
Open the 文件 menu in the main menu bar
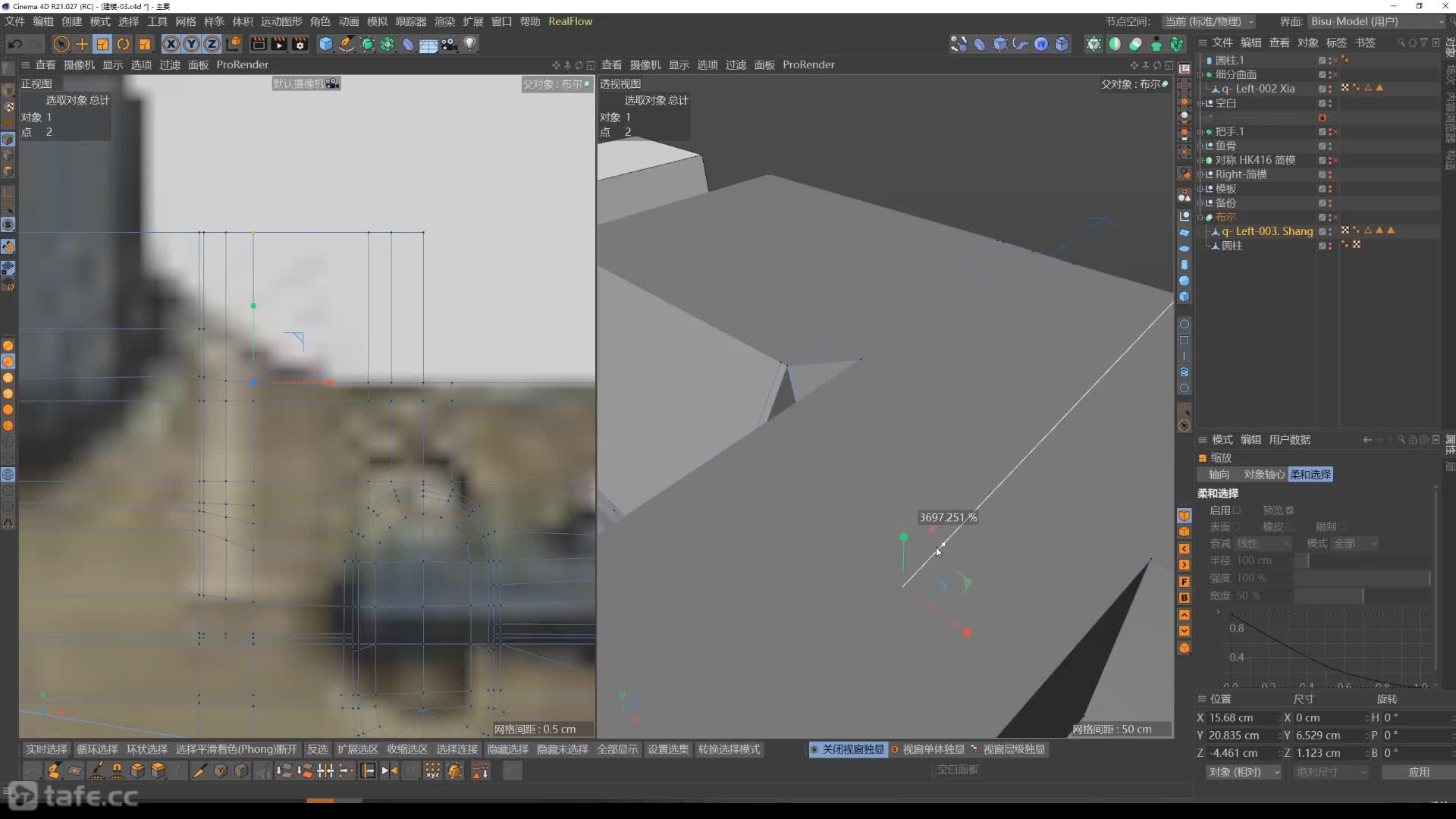(14, 21)
